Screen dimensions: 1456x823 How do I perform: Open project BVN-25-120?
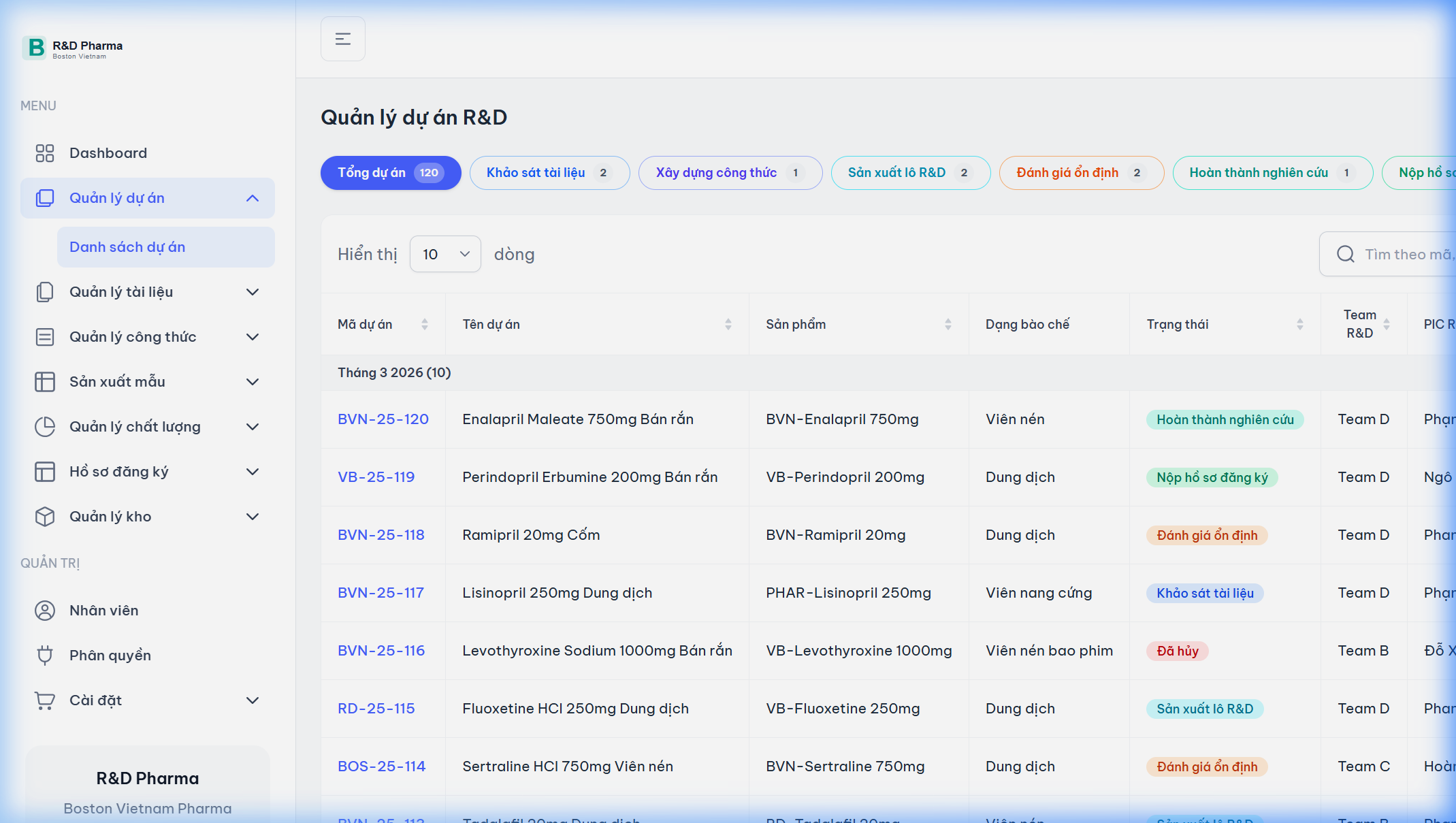(383, 419)
